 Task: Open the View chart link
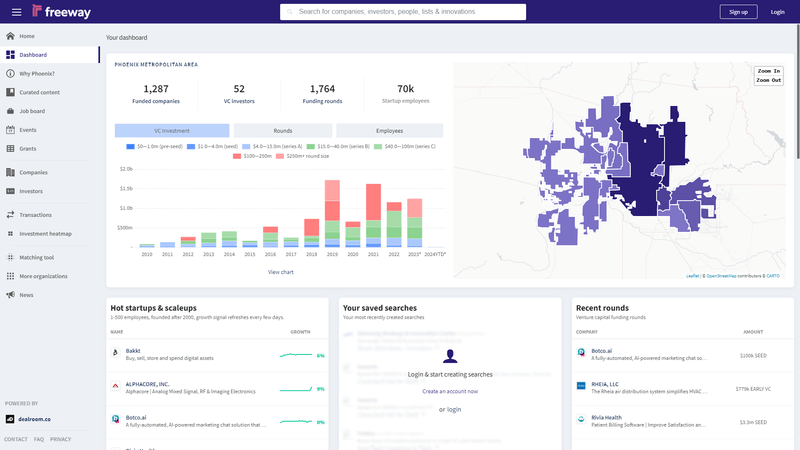pyautogui.click(x=281, y=272)
